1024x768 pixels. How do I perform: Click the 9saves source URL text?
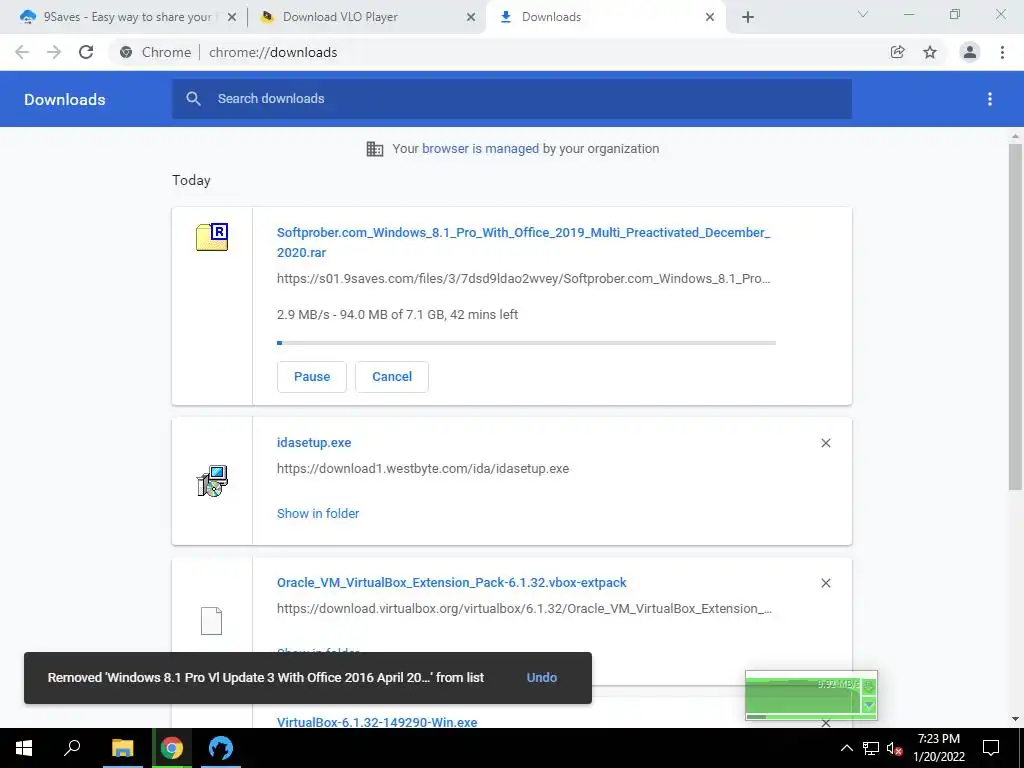point(523,279)
